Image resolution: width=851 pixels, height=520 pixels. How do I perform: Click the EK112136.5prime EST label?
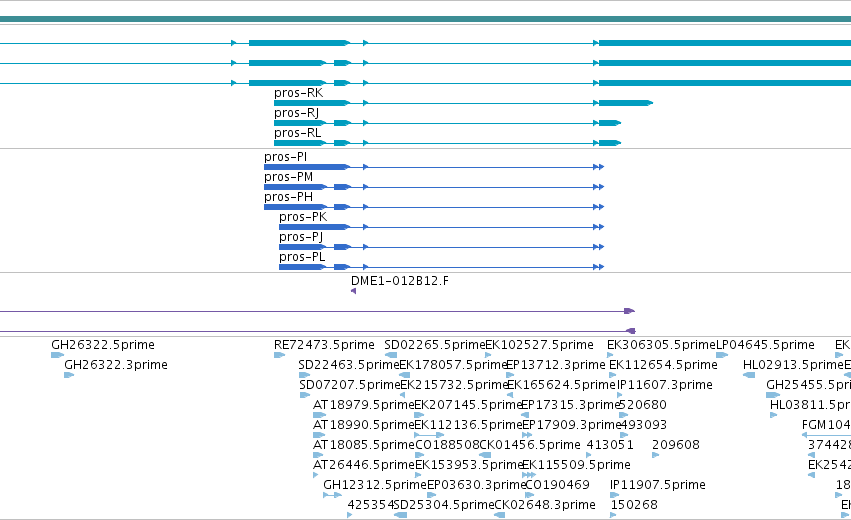[x=468, y=426]
